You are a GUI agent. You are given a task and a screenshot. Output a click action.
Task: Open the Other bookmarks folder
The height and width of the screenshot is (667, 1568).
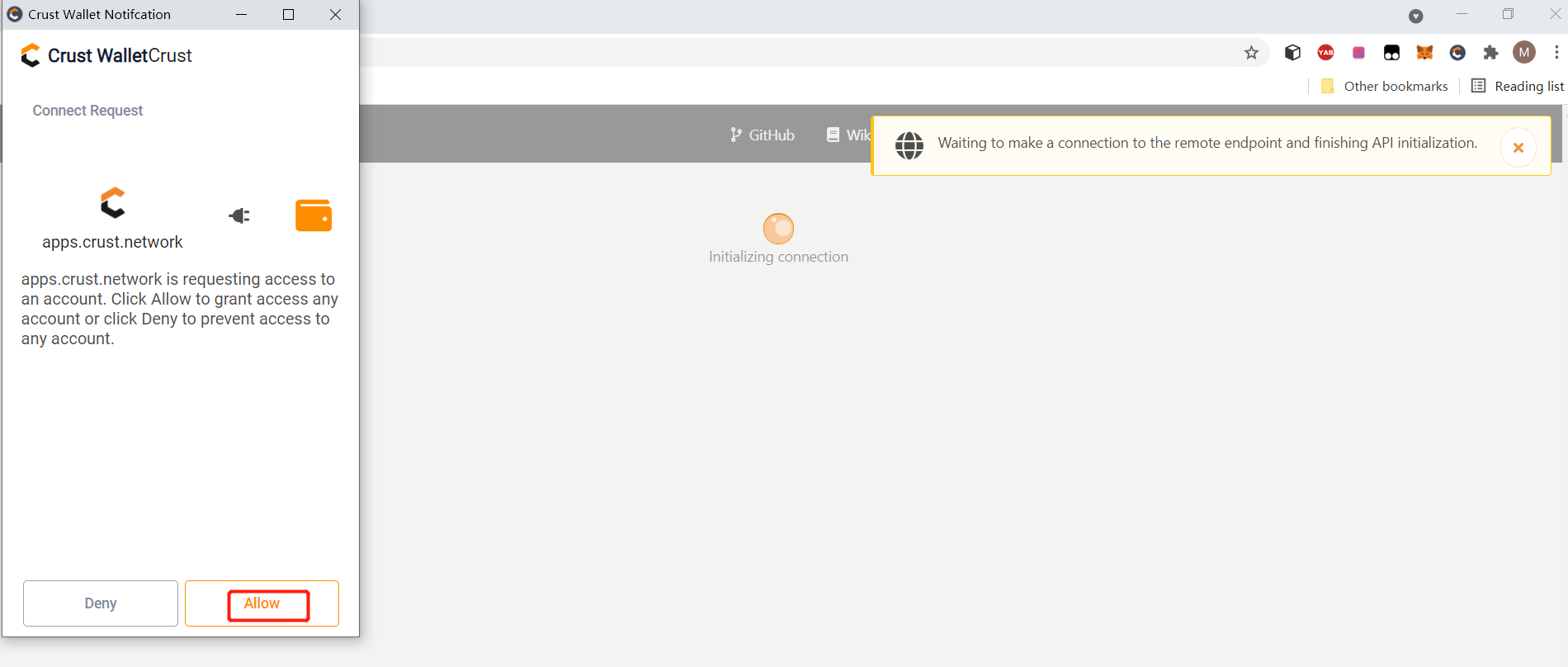1384,86
